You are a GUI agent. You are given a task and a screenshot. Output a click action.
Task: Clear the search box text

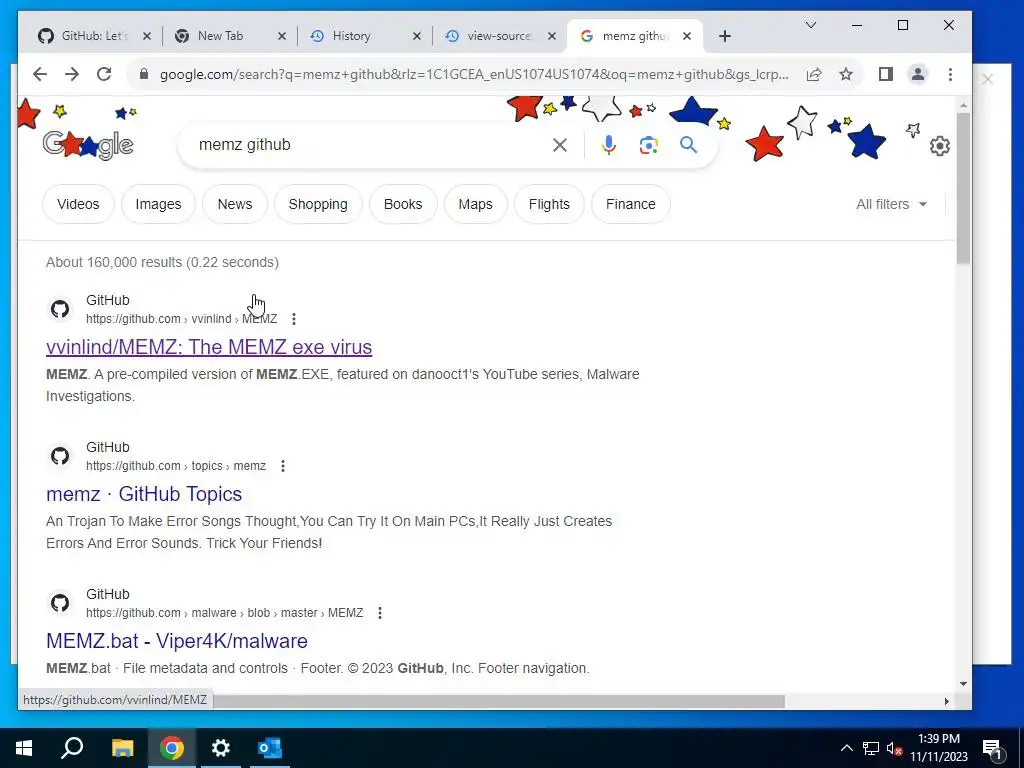pyautogui.click(x=560, y=145)
